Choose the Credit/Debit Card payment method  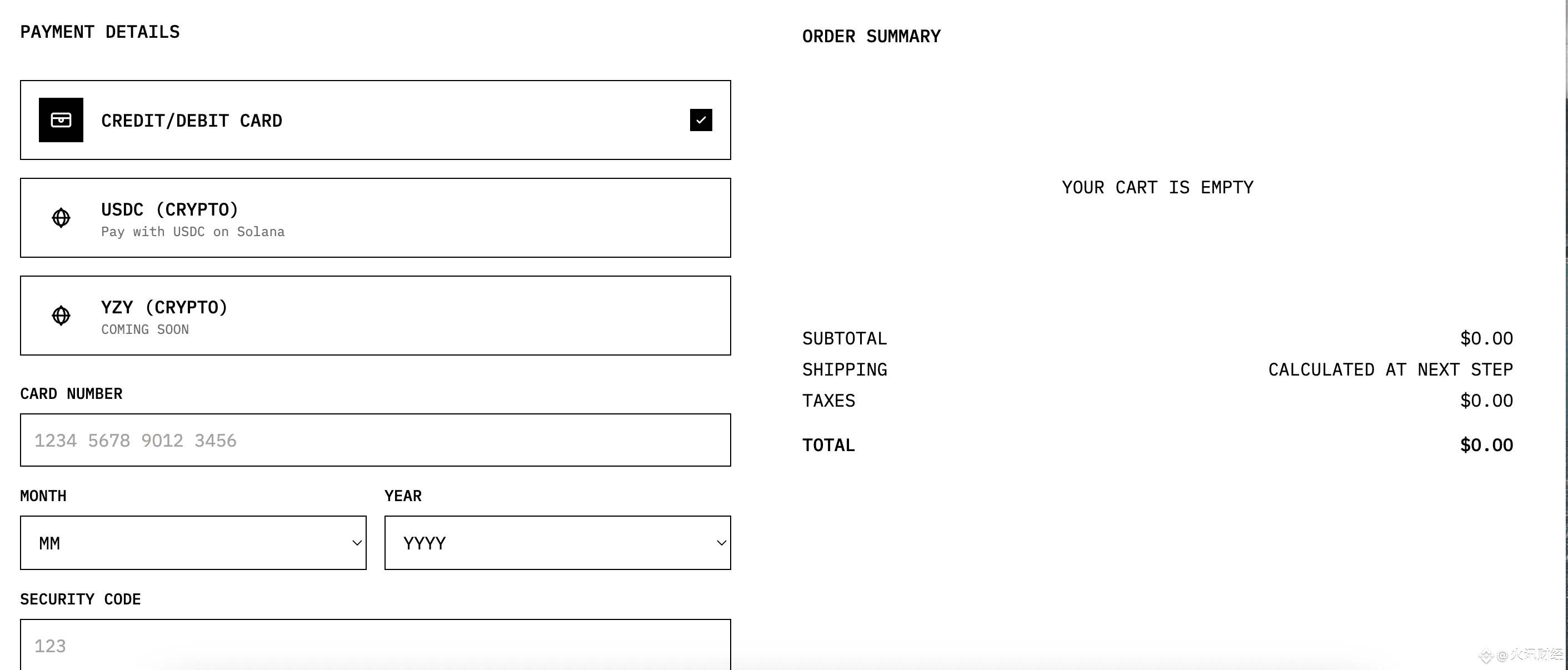(x=376, y=120)
